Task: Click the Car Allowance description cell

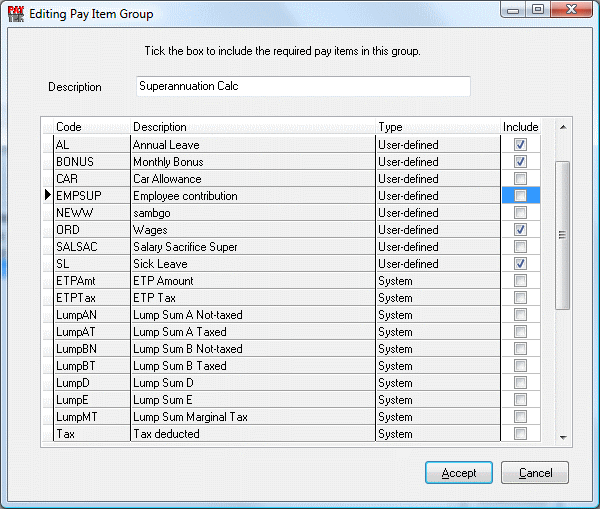Action: pyautogui.click(x=253, y=179)
